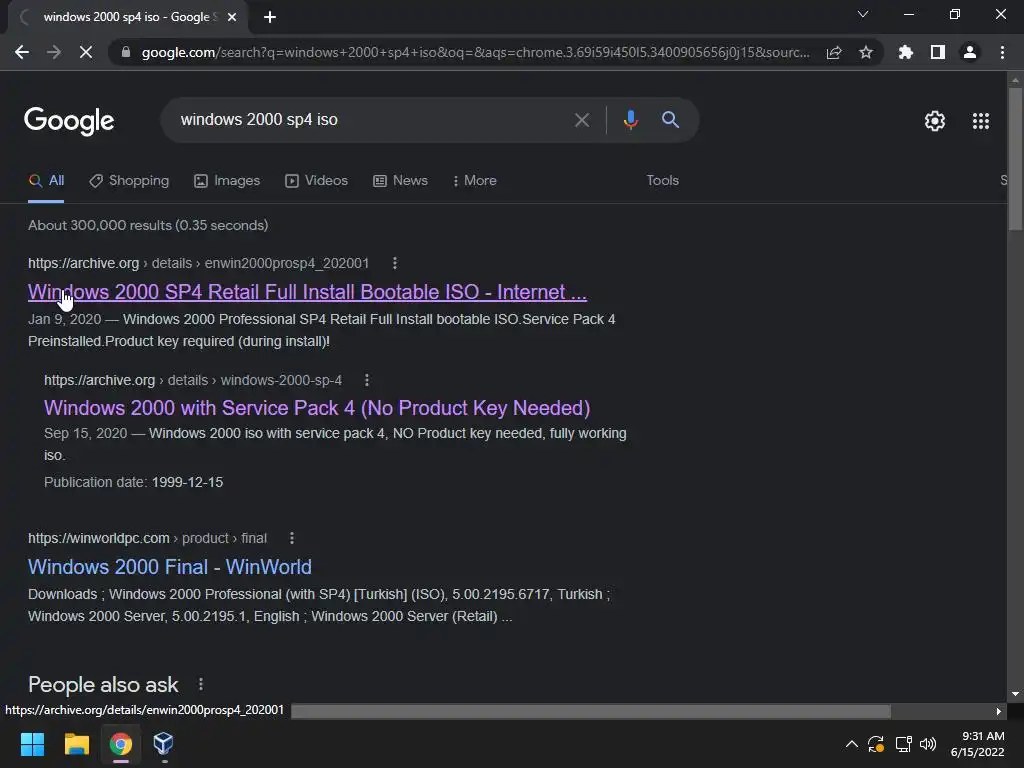Click the horizontal scrollbar right arrow
Viewport: 1024px width, 768px height.
click(x=999, y=711)
